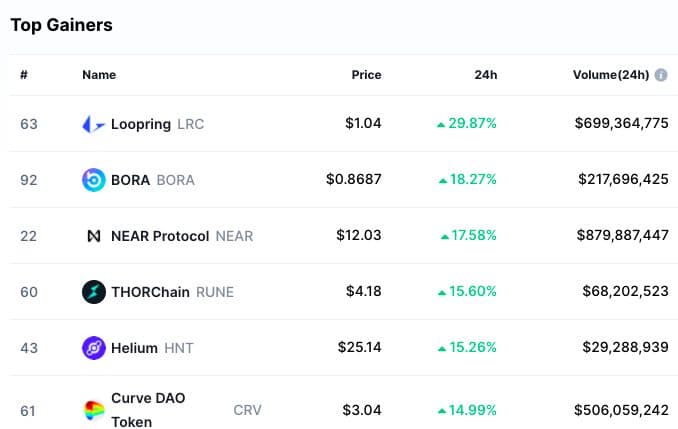Screen dimensions: 678x429
Task: Click the Top Gainers heading
Action: tap(62, 25)
